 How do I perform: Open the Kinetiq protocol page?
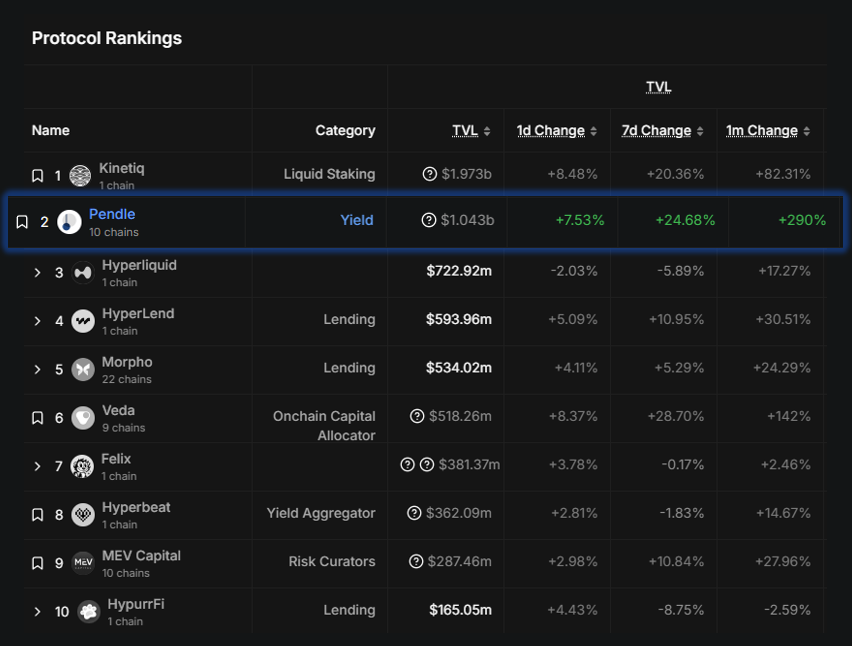pos(122,168)
